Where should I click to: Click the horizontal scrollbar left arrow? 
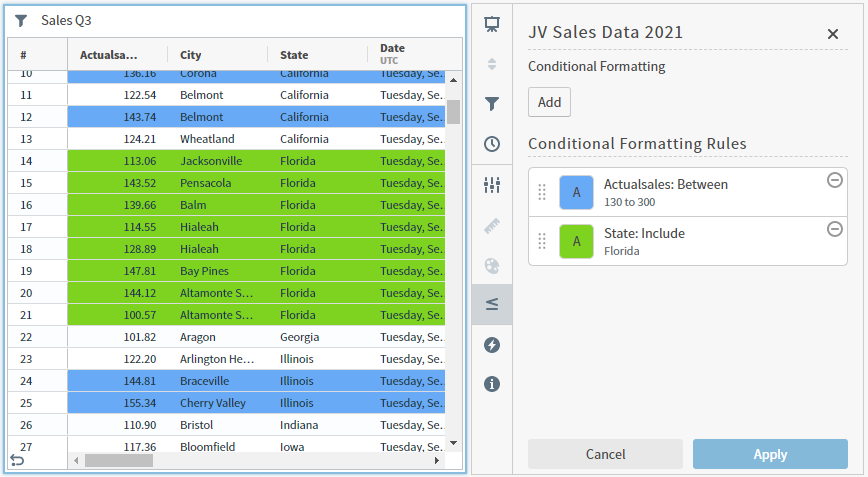(76, 460)
